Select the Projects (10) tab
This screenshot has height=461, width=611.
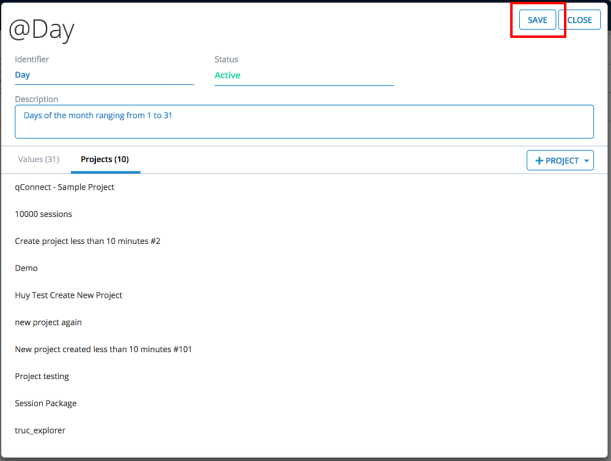[104, 159]
